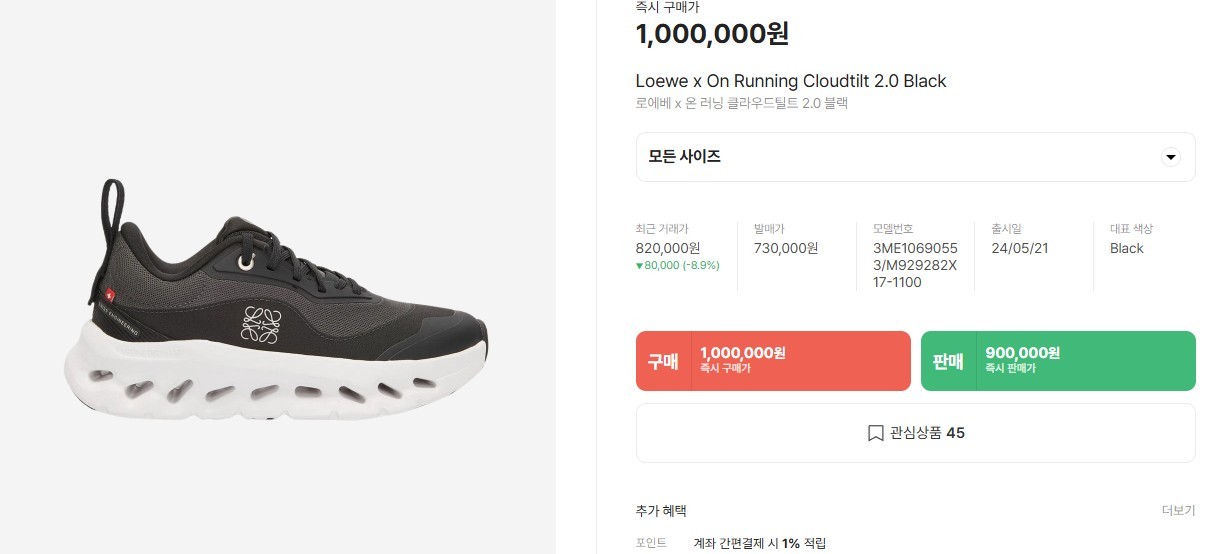Select the 최근 거래가 820,000원 value
1213x554 pixels.
click(x=668, y=248)
